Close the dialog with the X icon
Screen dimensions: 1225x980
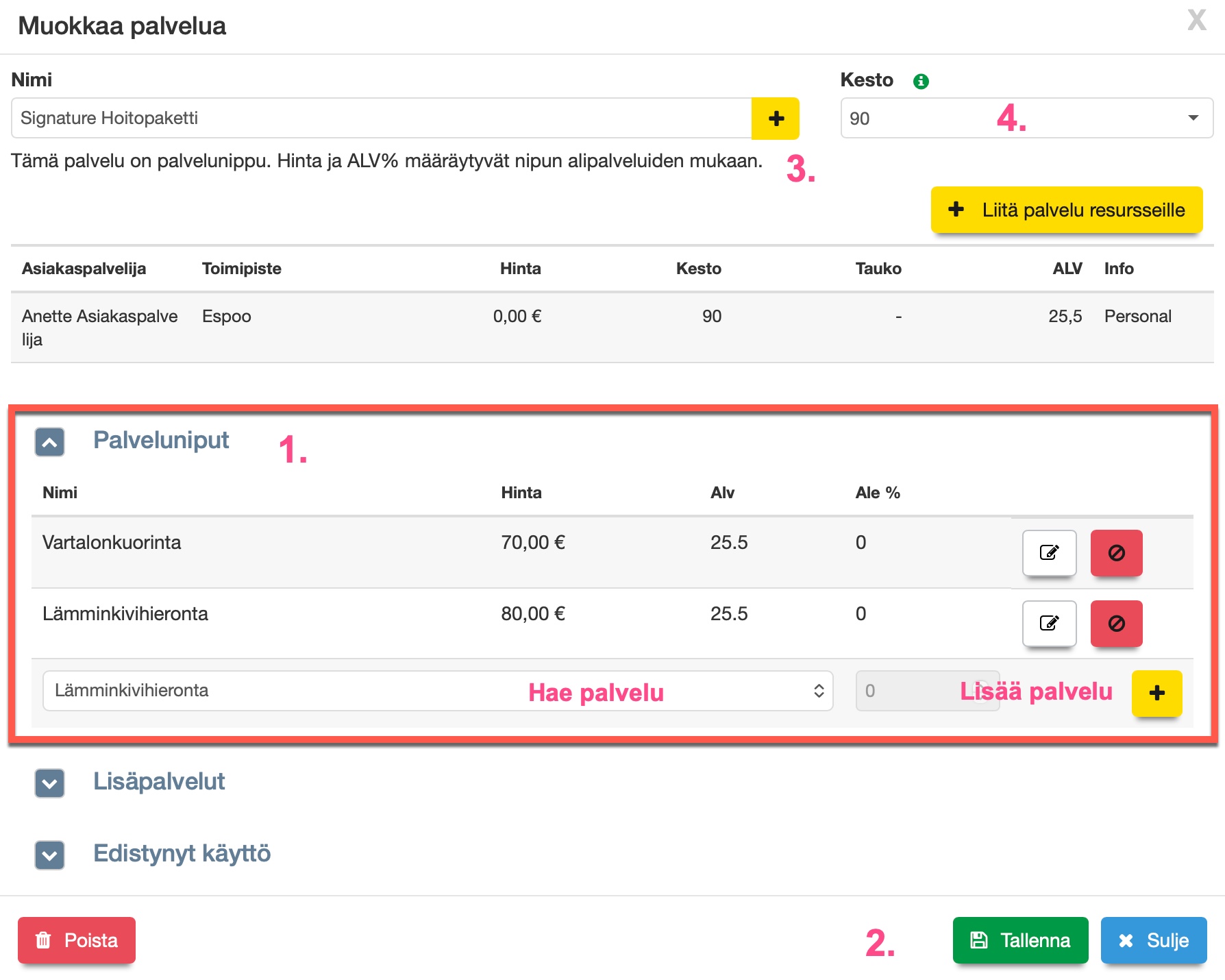point(1196,21)
